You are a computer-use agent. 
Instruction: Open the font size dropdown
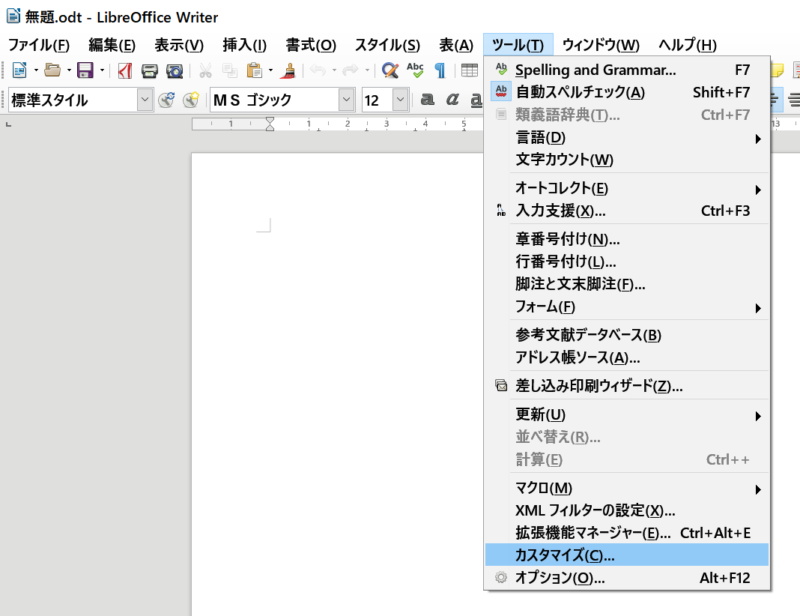coord(400,100)
